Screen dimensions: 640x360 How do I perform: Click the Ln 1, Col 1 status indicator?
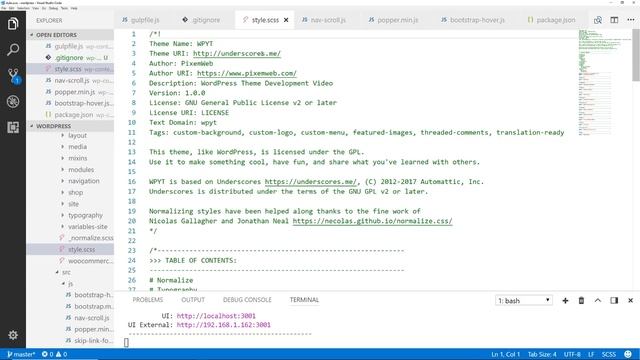click(505, 354)
